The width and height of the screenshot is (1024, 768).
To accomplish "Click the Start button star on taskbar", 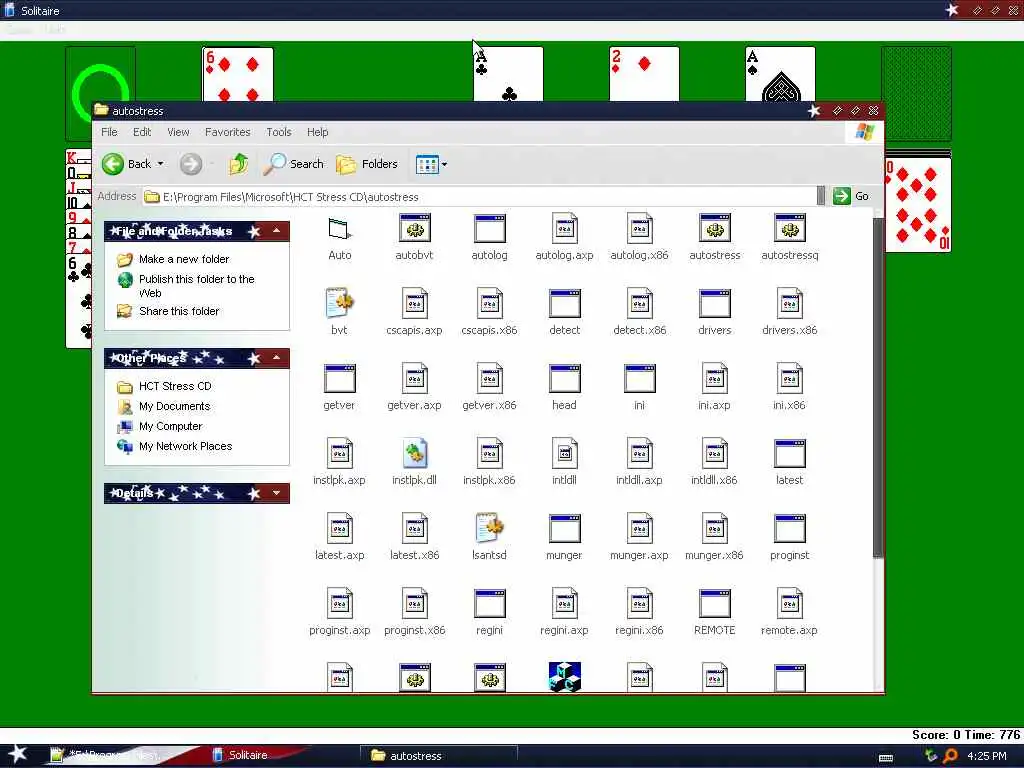I will tap(17, 754).
